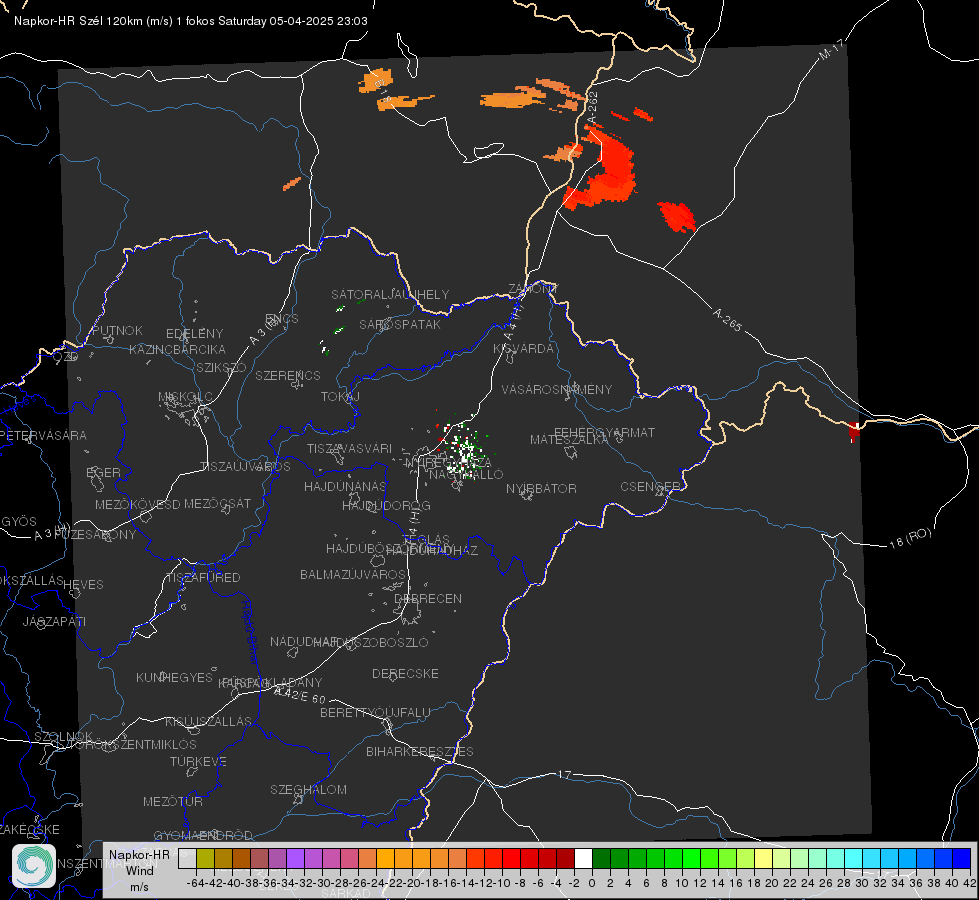Select the TISZAFÜRED label
The height and width of the screenshot is (900, 979).
(203, 578)
